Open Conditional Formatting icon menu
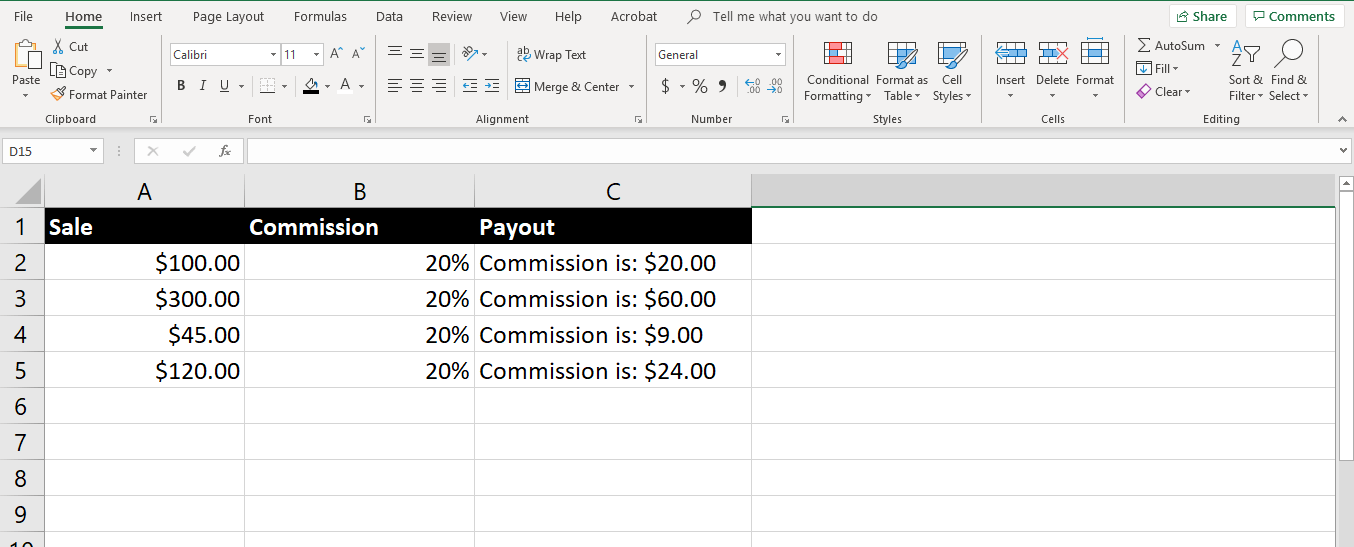Screen dimensions: 1354x547 [x=837, y=55]
